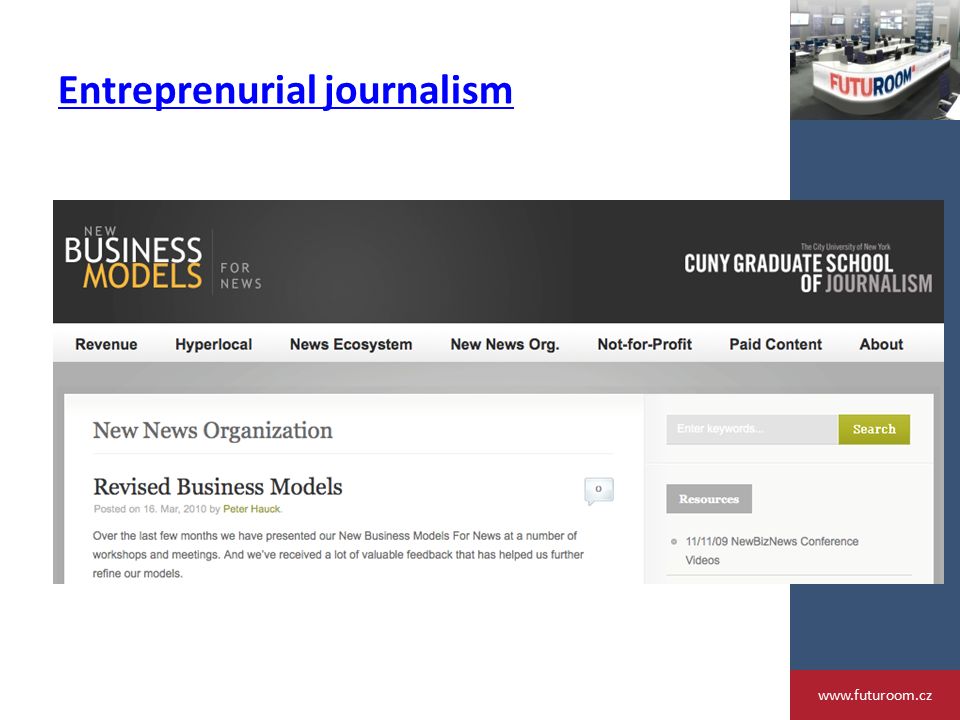Open the Revenue menu item
The width and height of the screenshot is (960, 720).
pos(106,344)
